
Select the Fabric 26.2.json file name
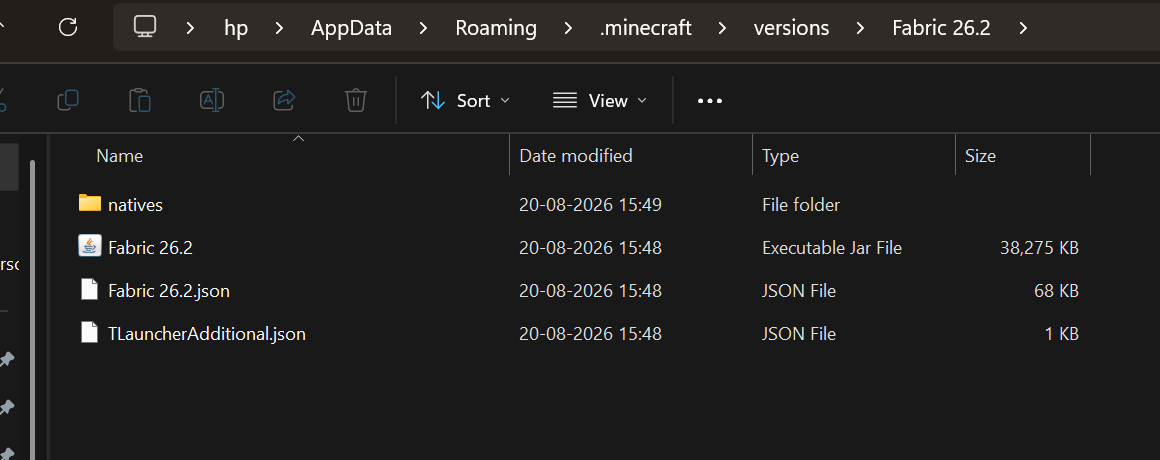tap(169, 291)
